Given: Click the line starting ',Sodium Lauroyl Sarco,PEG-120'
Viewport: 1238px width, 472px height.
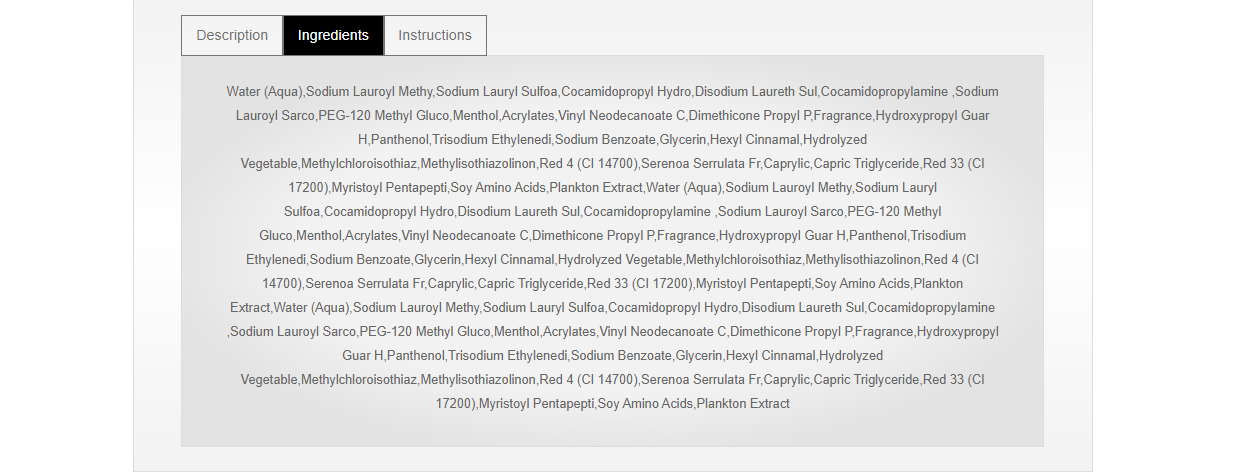Looking at the screenshot, I should coord(612,332).
